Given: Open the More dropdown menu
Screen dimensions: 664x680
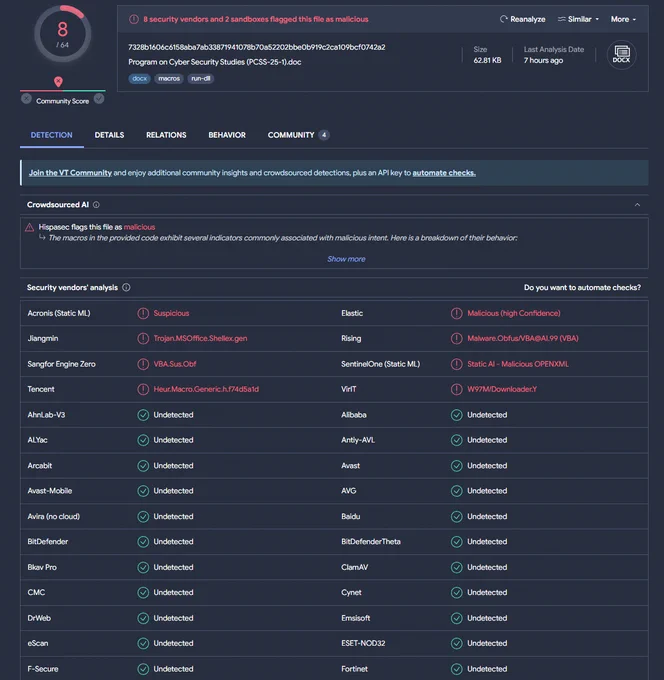Looking at the screenshot, I should pyautogui.click(x=623, y=19).
